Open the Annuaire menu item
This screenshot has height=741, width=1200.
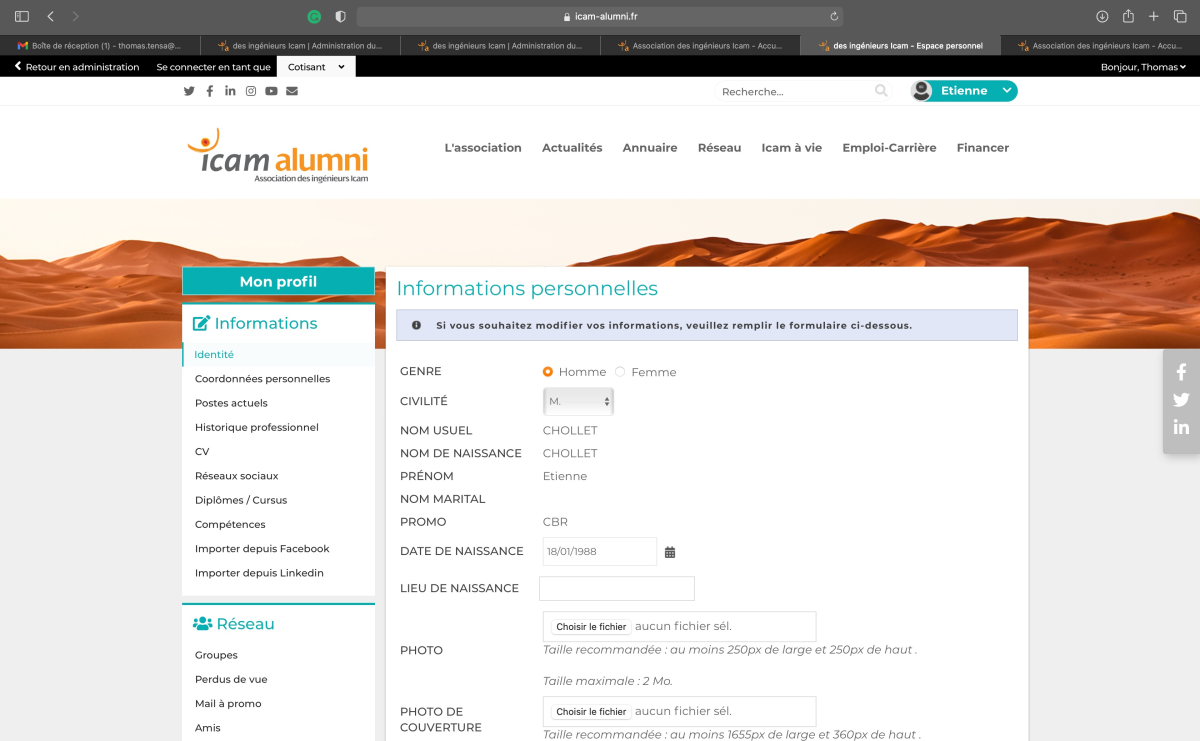point(650,148)
